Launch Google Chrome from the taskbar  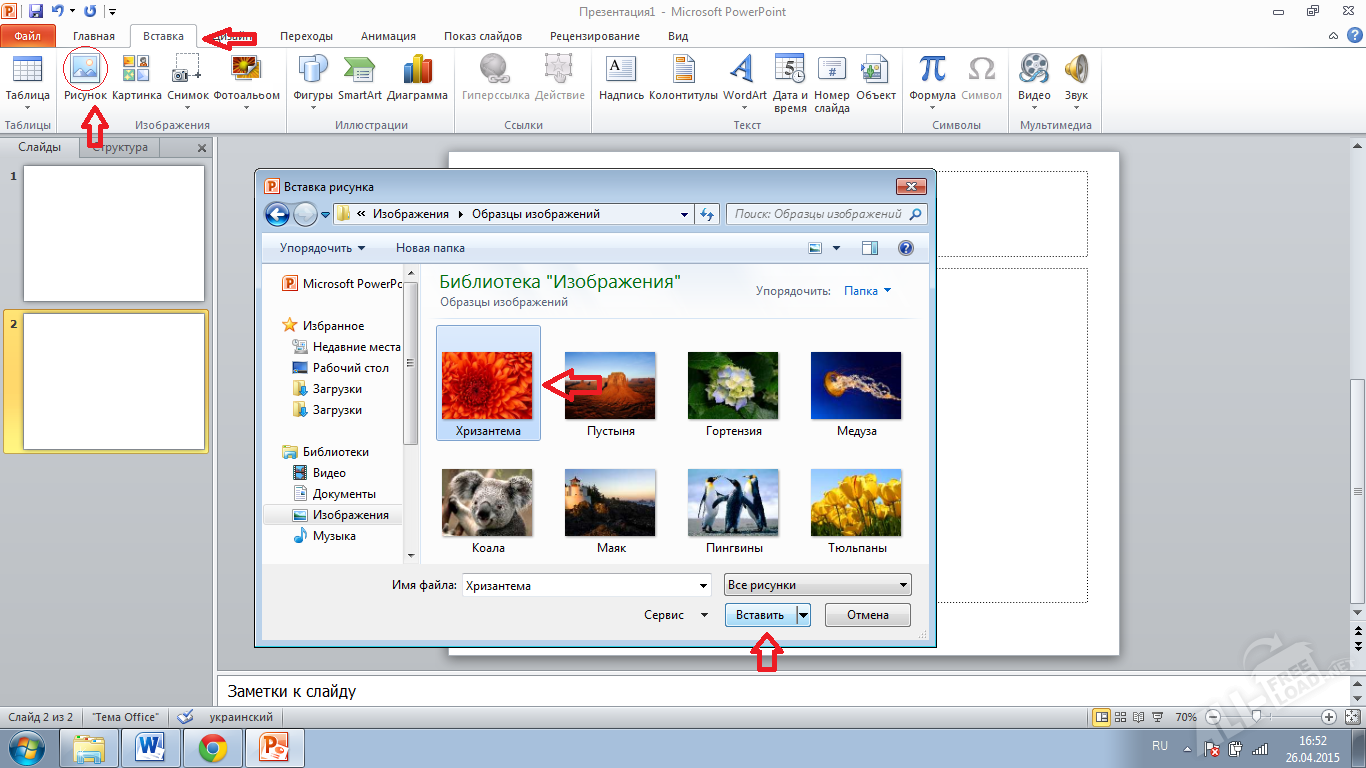point(212,747)
